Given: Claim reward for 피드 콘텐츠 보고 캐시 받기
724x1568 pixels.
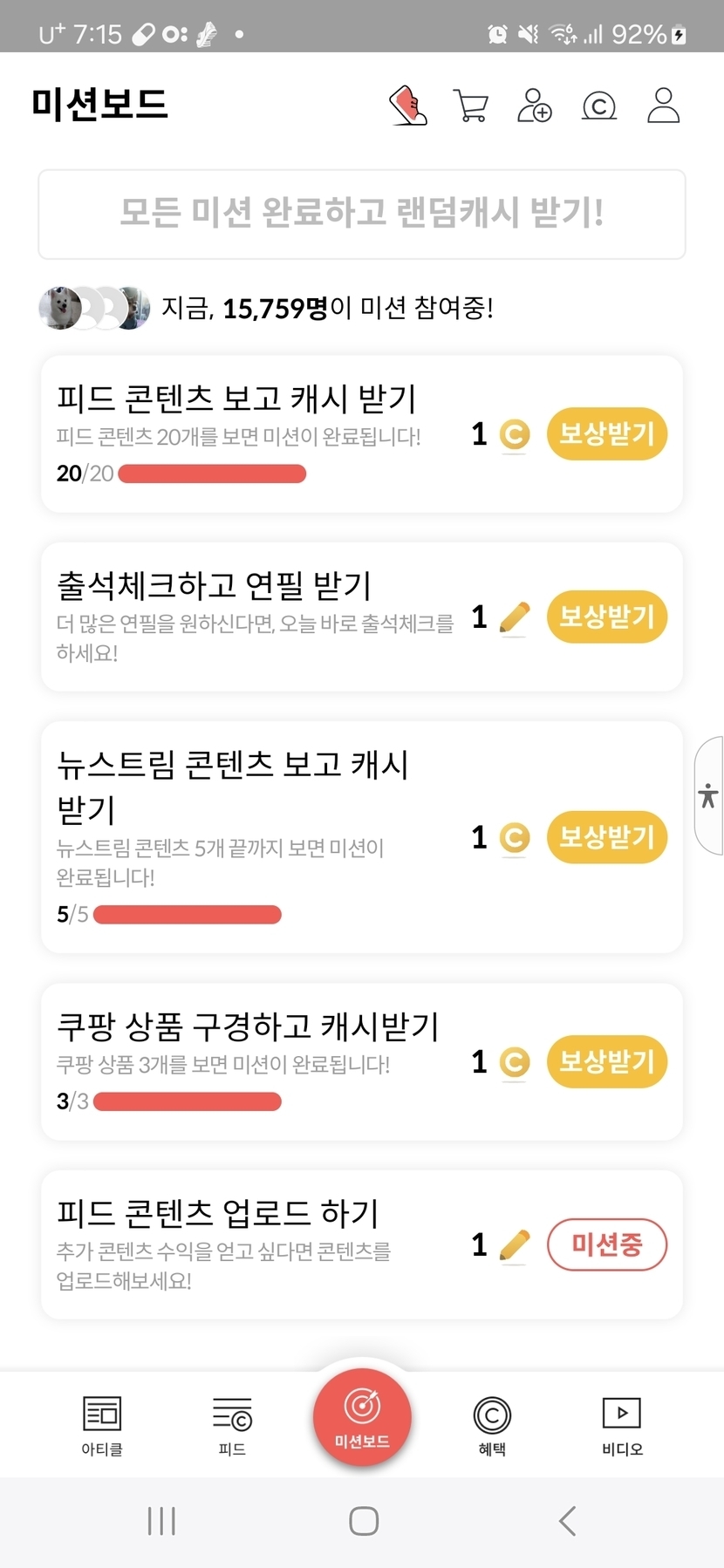Looking at the screenshot, I should [607, 433].
